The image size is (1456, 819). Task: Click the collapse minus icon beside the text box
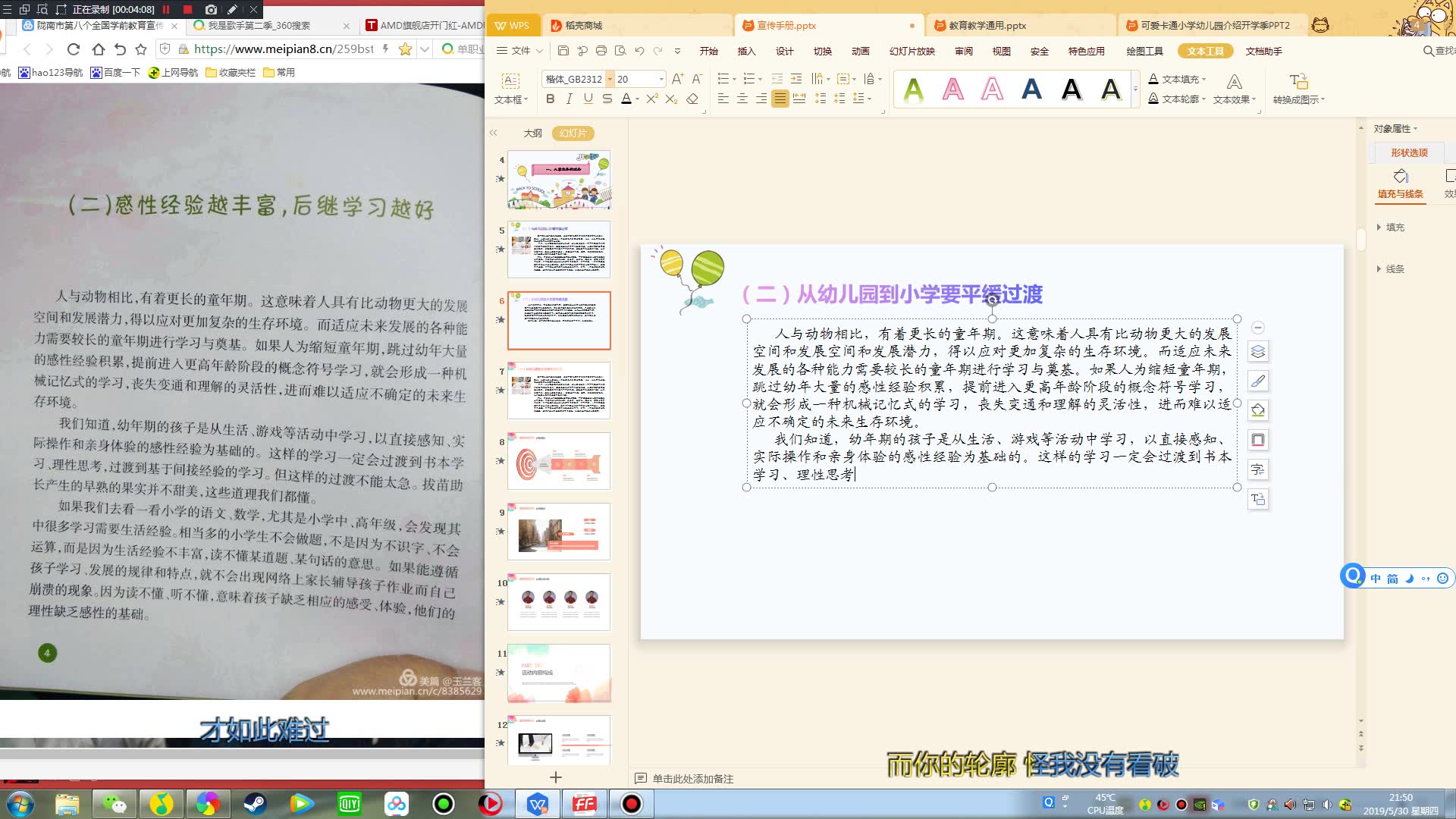tap(1257, 328)
